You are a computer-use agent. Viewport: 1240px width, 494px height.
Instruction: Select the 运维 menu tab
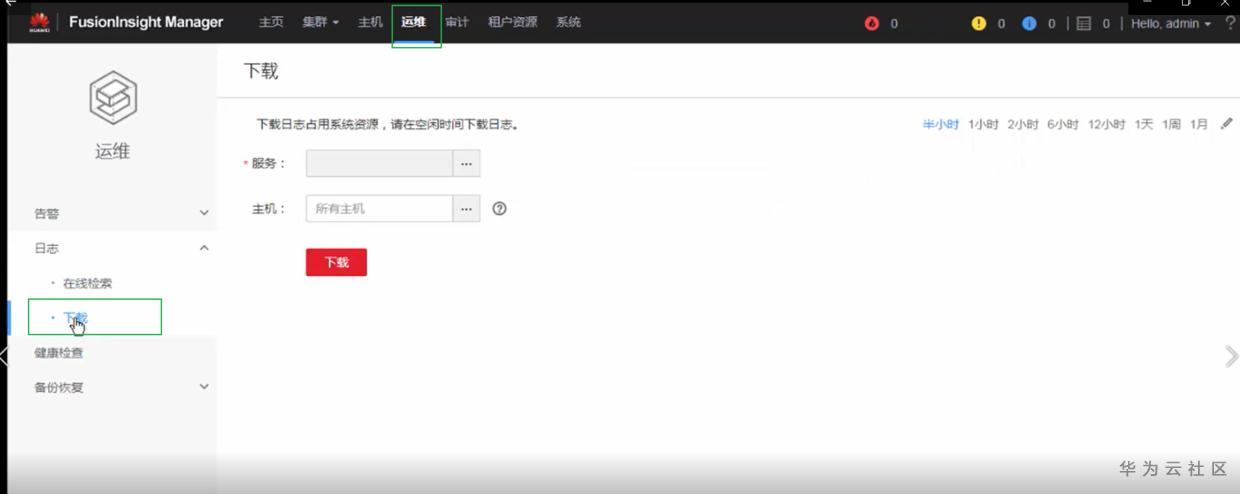413,22
